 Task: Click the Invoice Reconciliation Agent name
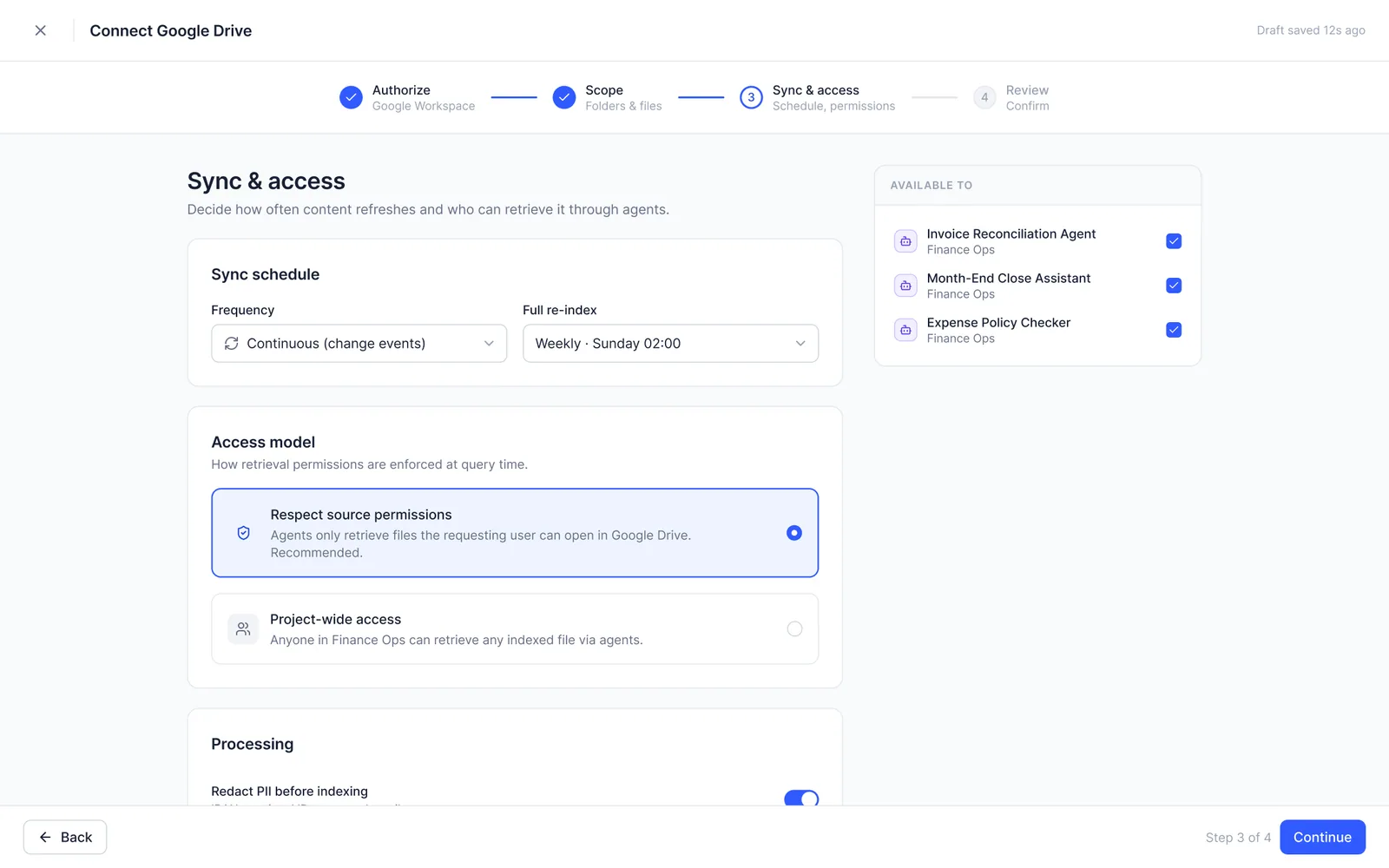pos(1011,234)
